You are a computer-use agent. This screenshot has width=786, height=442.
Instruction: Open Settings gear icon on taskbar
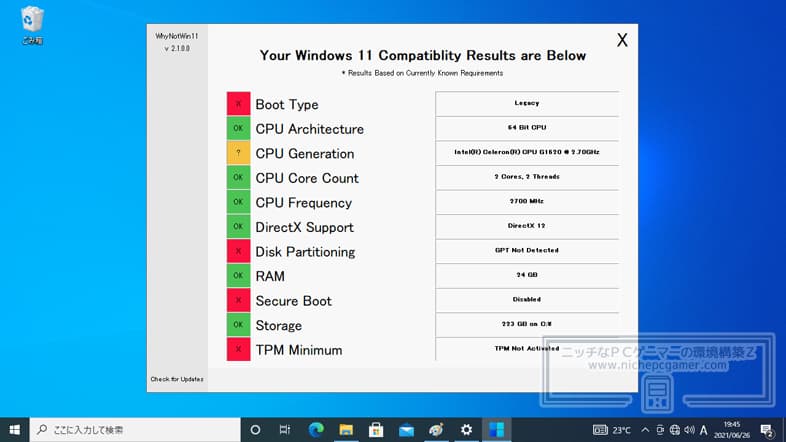coord(466,430)
